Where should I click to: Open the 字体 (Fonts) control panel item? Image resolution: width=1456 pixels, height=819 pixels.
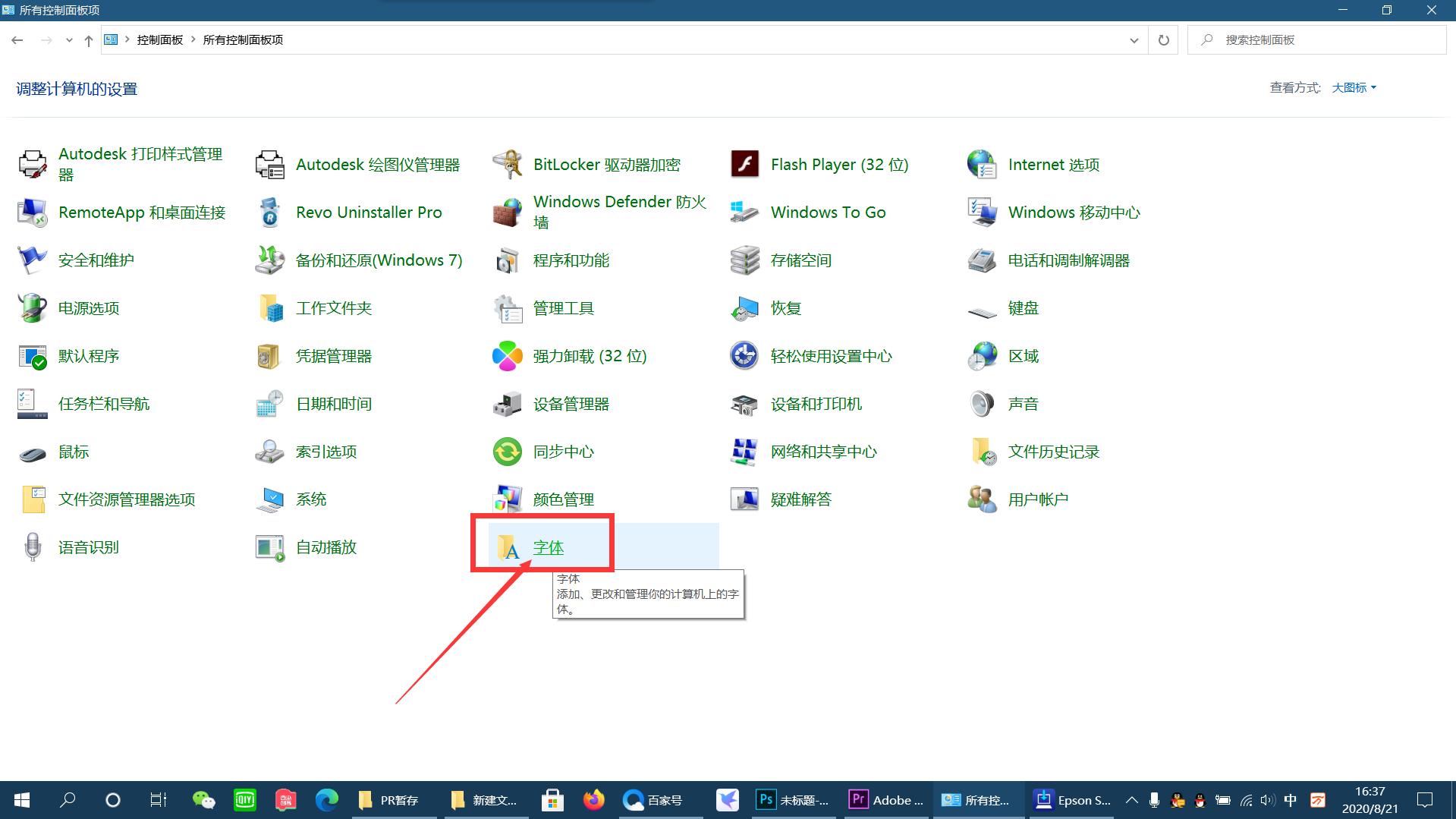(x=547, y=547)
